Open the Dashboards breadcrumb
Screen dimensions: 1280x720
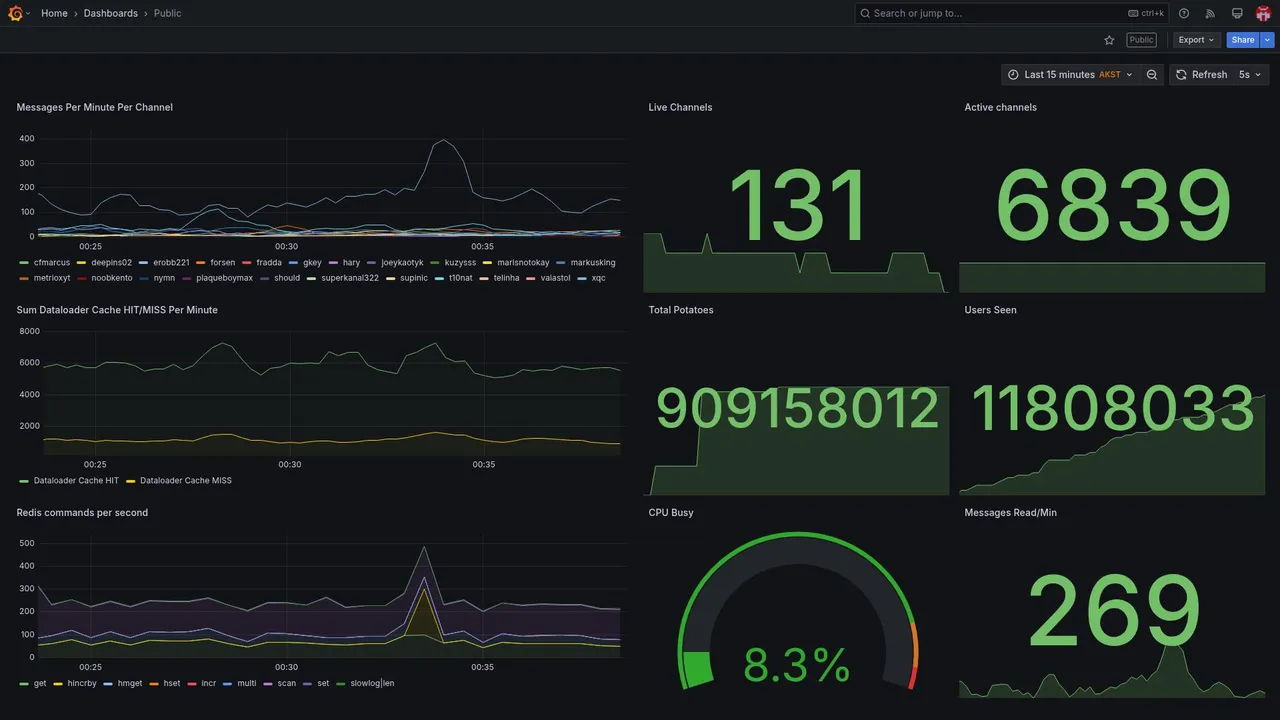(111, 13)
